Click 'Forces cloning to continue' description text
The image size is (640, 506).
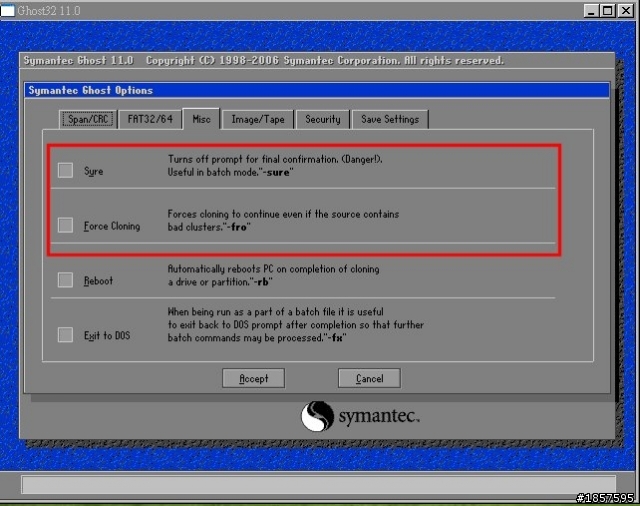[x=283, y=220]
